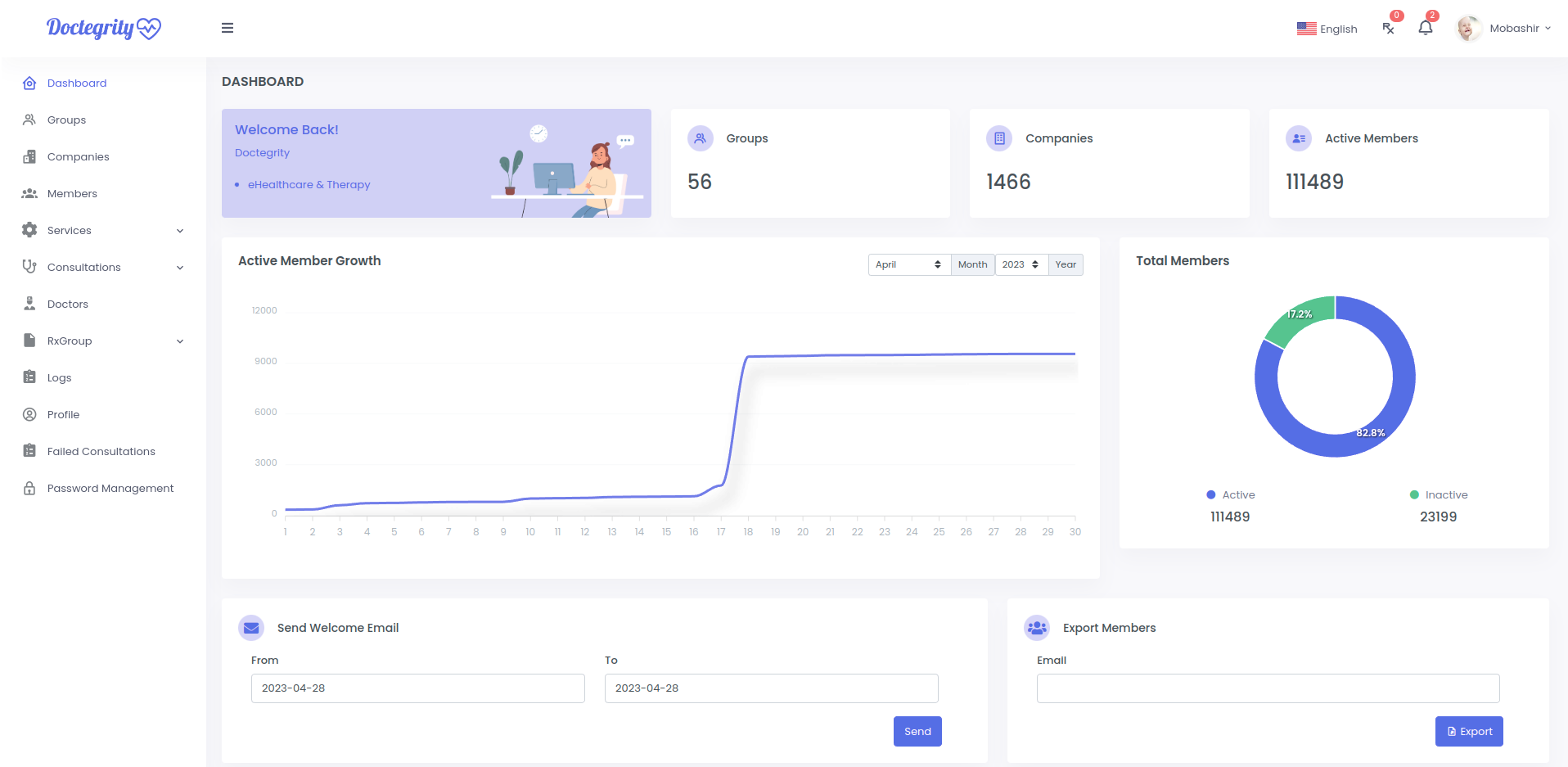Click the Send button
The width and height of the screenshot is (1568, 767).
pos(917,732)
